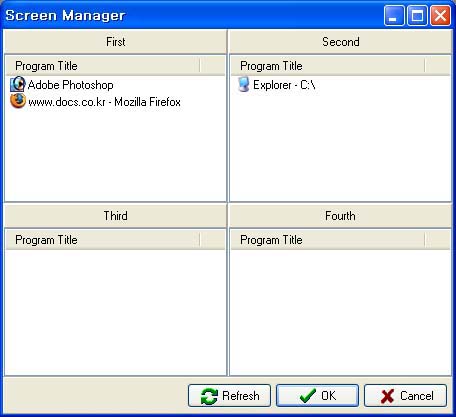This screenshot has height=417, width=456.
Task: Click the Mozilla Firefox icon in First list
Action: [x=18, y=101]
